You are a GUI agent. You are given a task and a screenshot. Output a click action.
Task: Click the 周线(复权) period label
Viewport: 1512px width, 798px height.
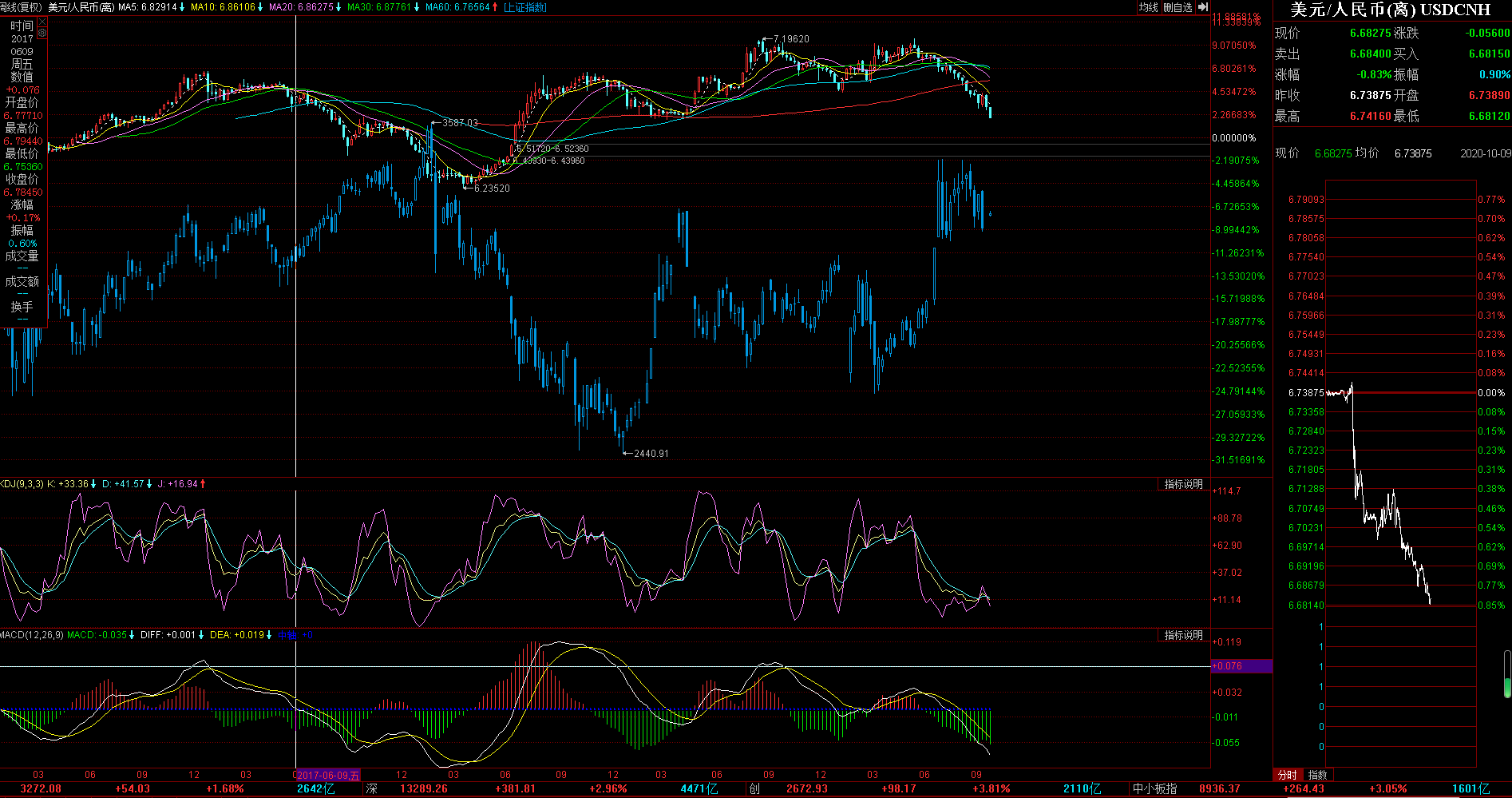pyautogui.click(x=21, y=7)
